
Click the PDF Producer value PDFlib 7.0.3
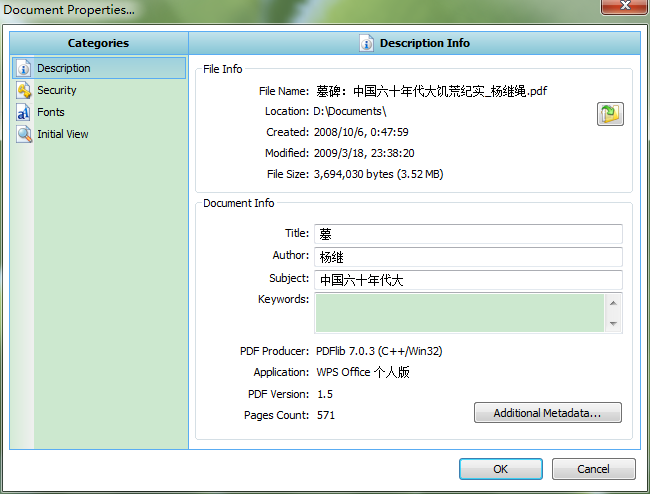(x=379, y=351)
